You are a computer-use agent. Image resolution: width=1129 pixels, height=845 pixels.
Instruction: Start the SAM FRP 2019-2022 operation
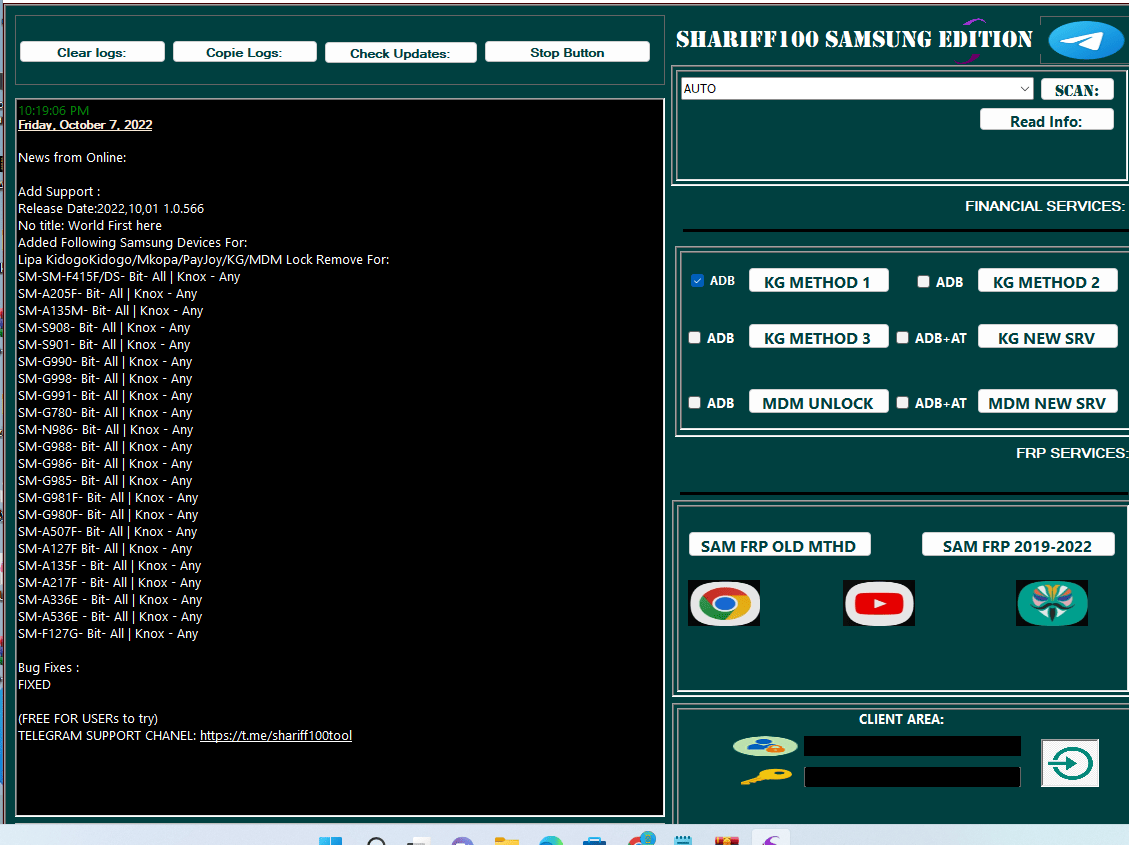coord(1017,545)
